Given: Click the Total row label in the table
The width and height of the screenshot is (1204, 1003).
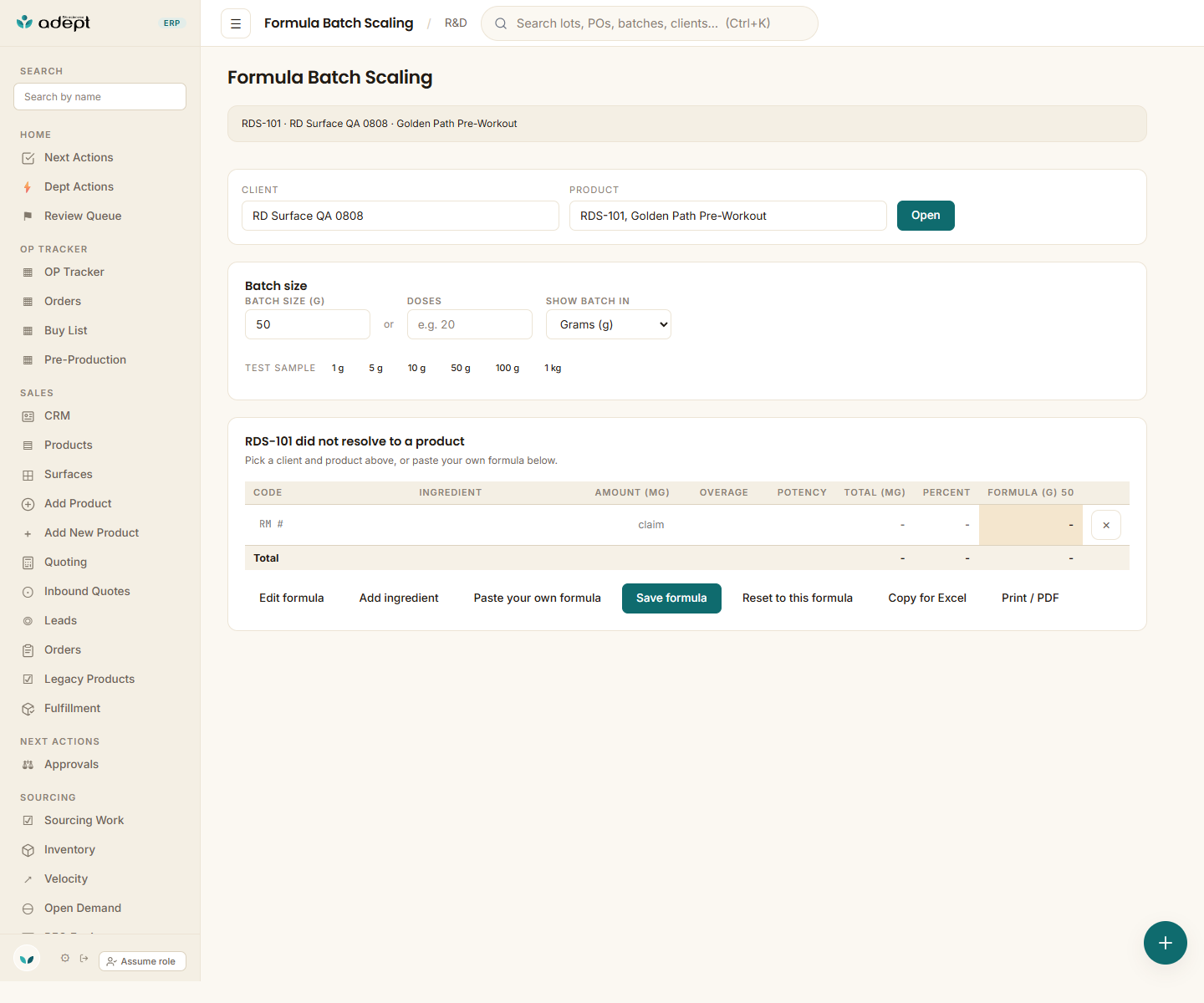Looking at the screenshot, I should coord(267,558).
